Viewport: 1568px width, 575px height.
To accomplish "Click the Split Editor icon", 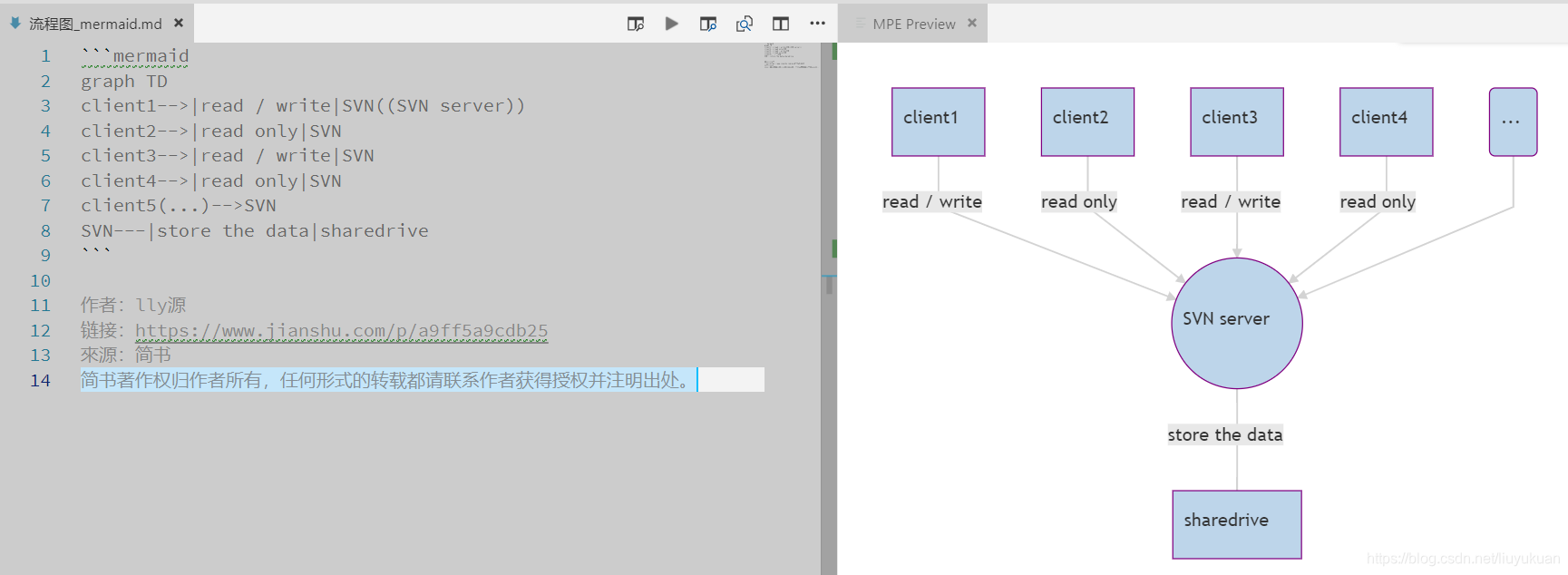I will [781, 24].
